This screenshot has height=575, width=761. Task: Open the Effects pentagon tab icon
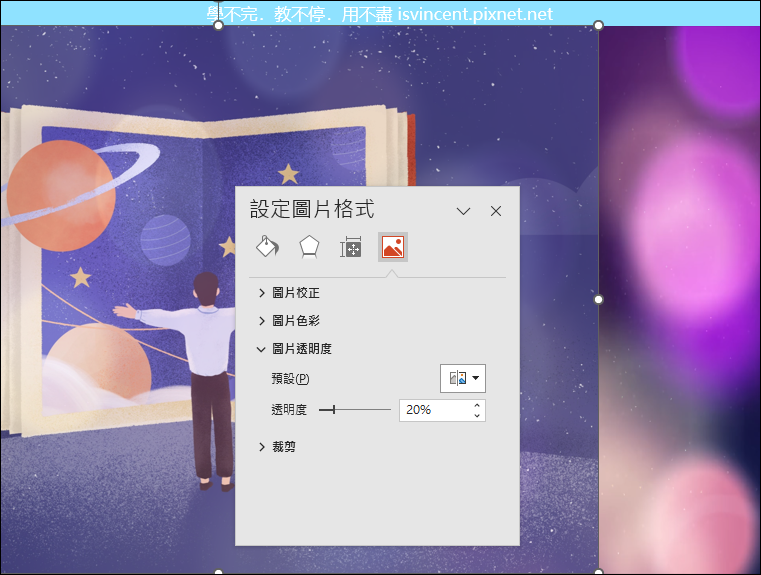tap(309, 247)
